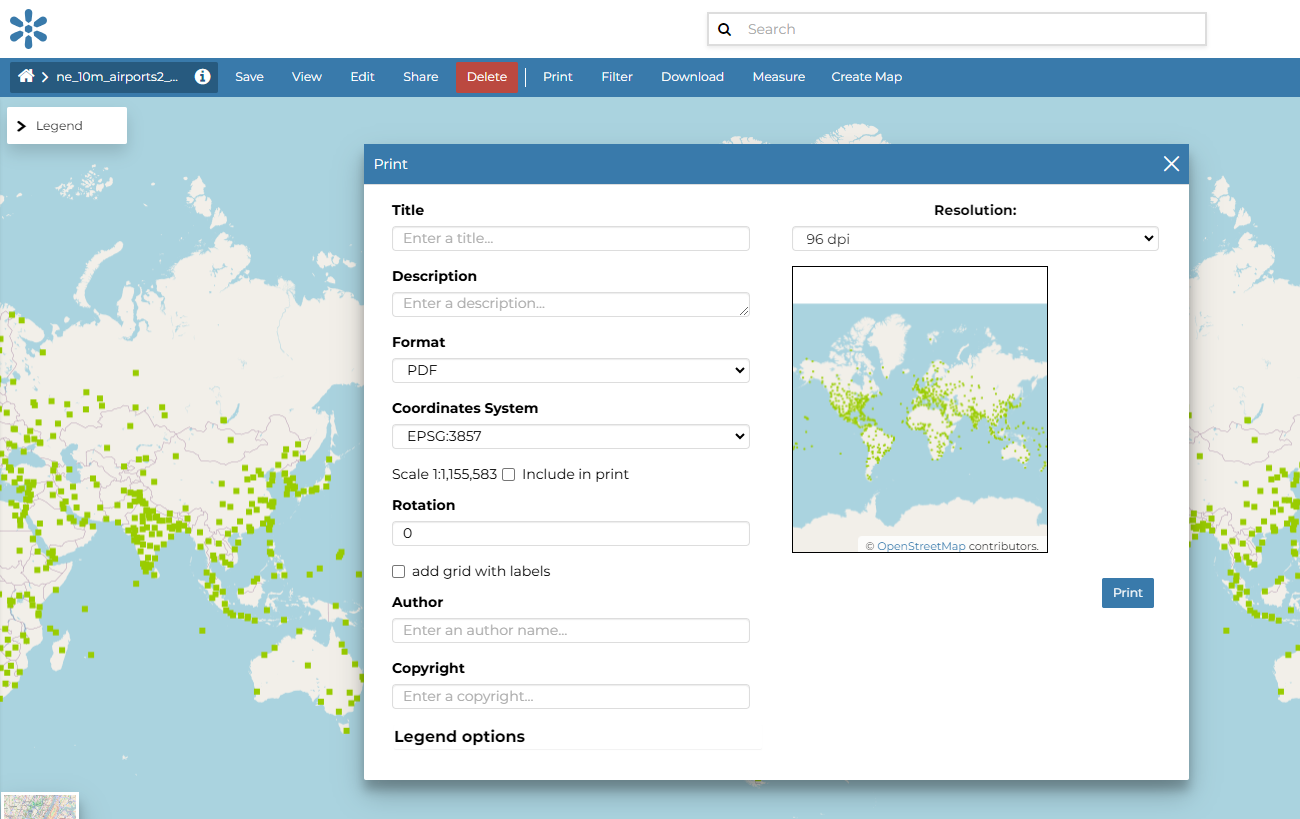Focus the Title input field
Viewport: 1300px width, 819px height.
pyautogui.click(x=570, y=239)
